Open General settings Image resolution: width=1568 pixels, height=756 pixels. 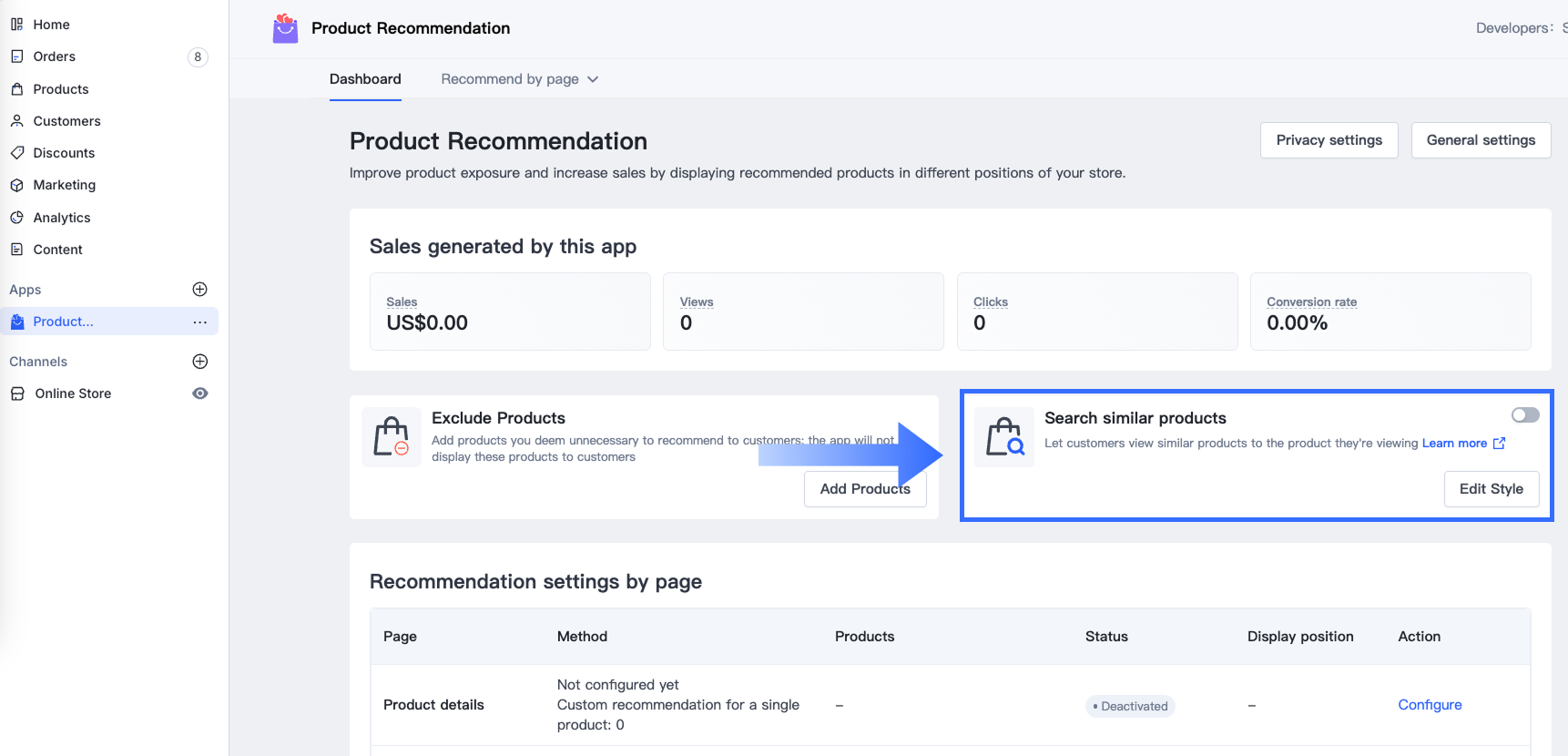[x=1481, y=140]
